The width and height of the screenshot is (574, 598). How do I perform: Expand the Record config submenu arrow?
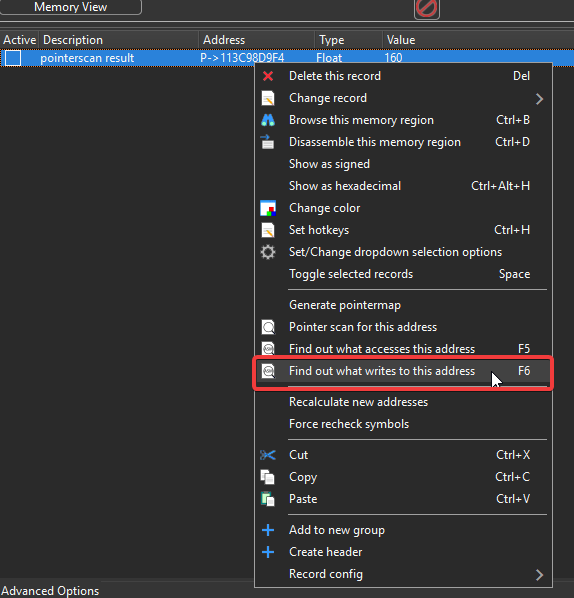point(539,575)
